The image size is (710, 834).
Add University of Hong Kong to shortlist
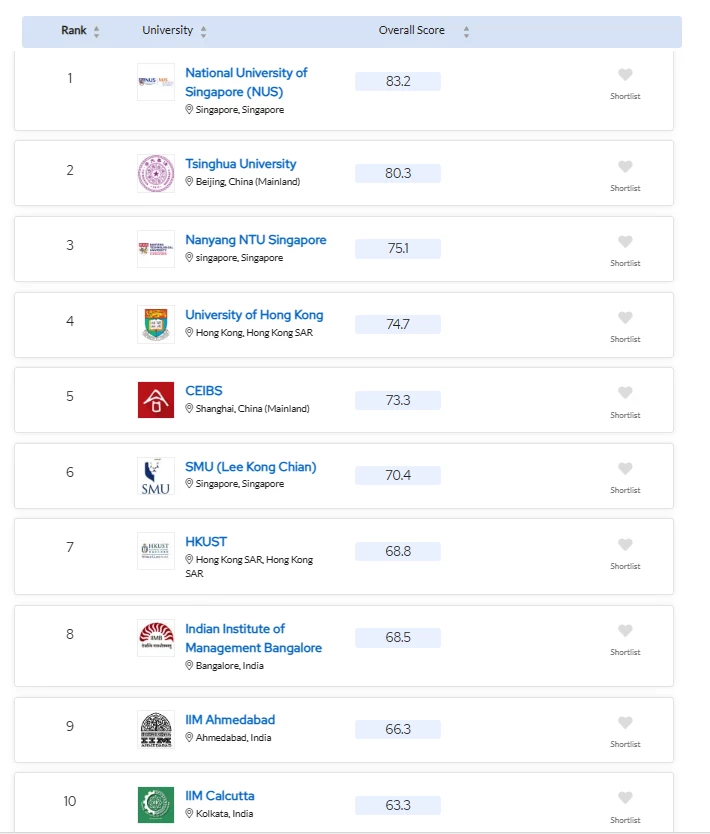(x=625, y=318)
